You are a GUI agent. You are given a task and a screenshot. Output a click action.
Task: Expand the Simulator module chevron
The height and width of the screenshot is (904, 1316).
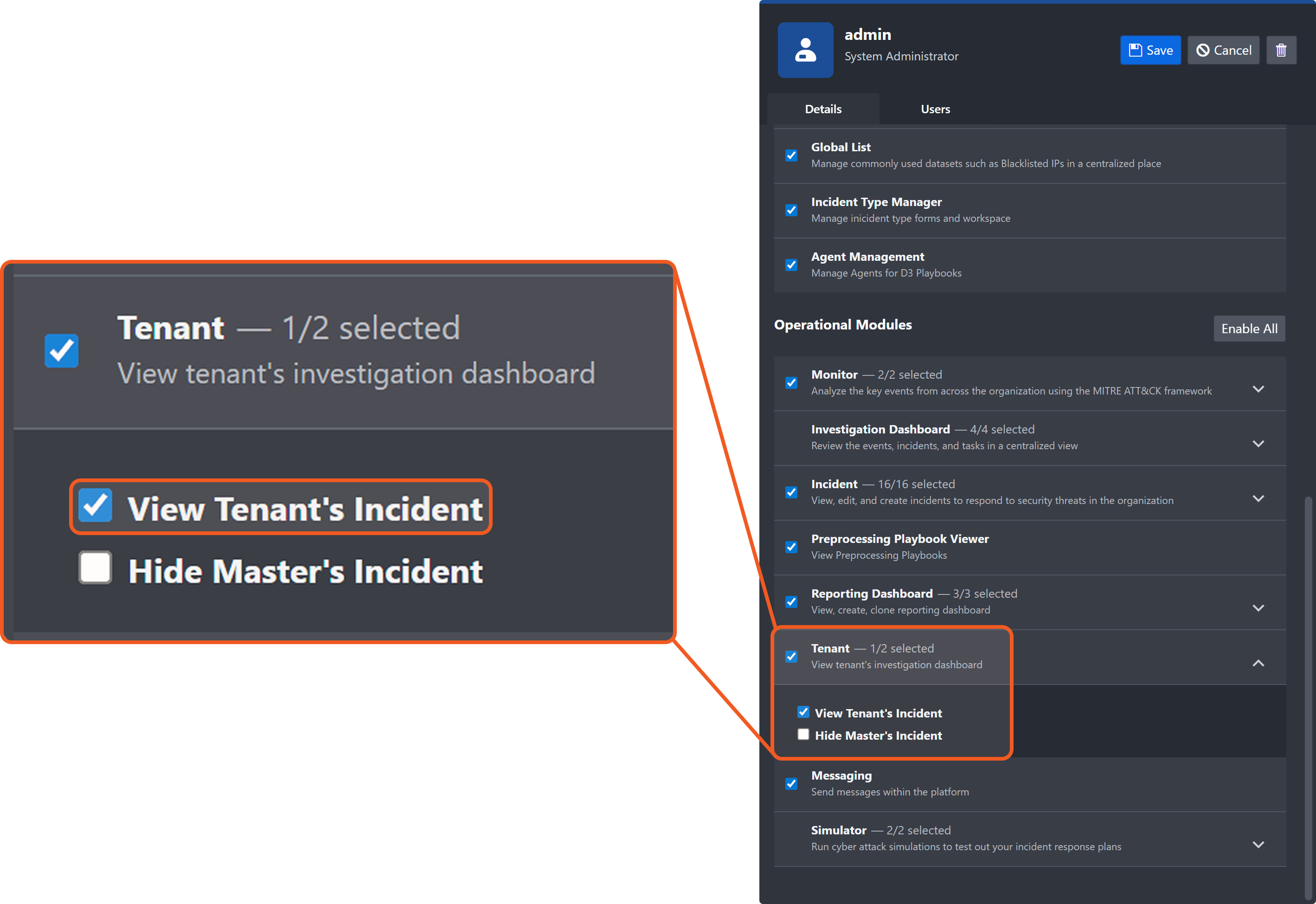[1258, 845]
